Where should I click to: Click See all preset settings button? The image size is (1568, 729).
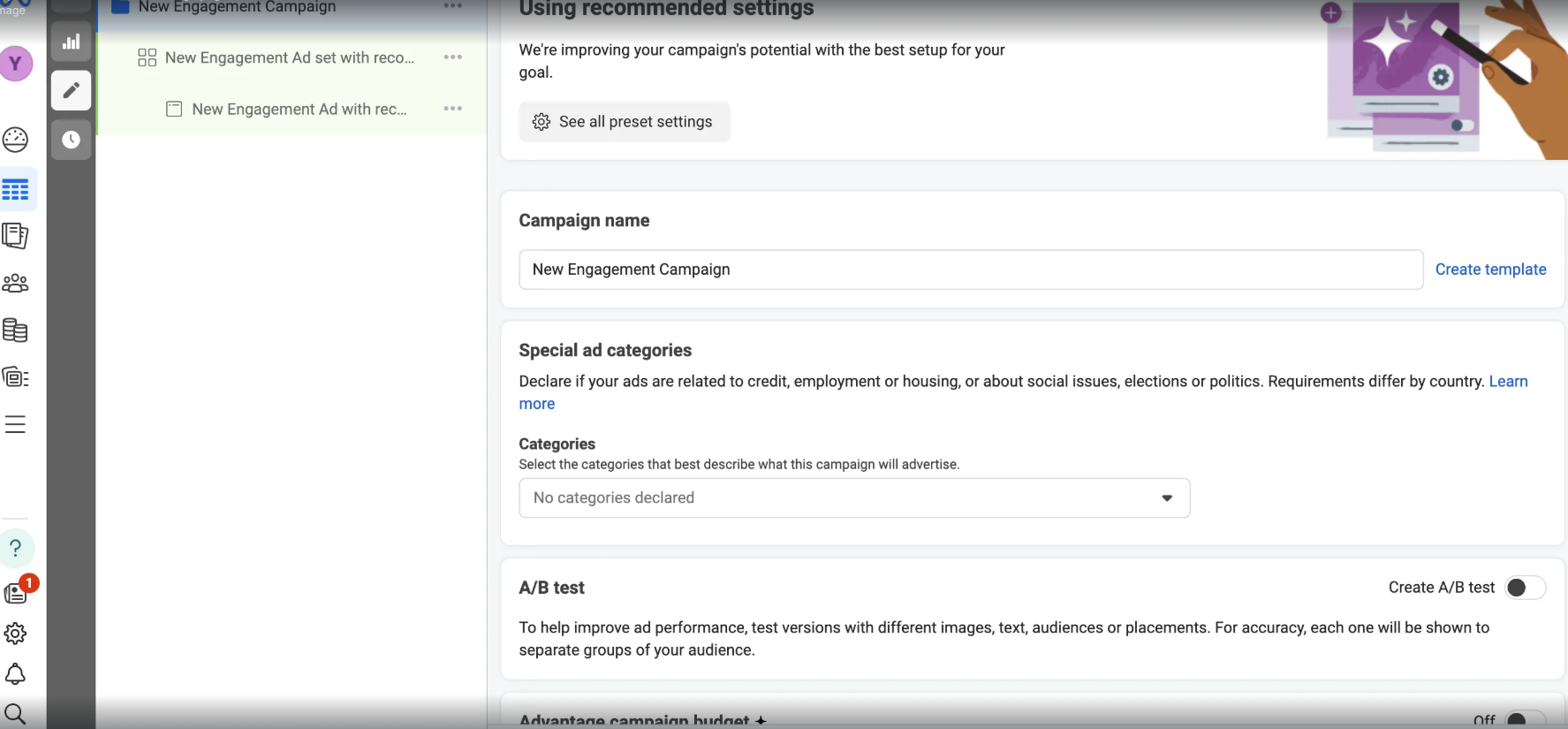pos(625,122)
